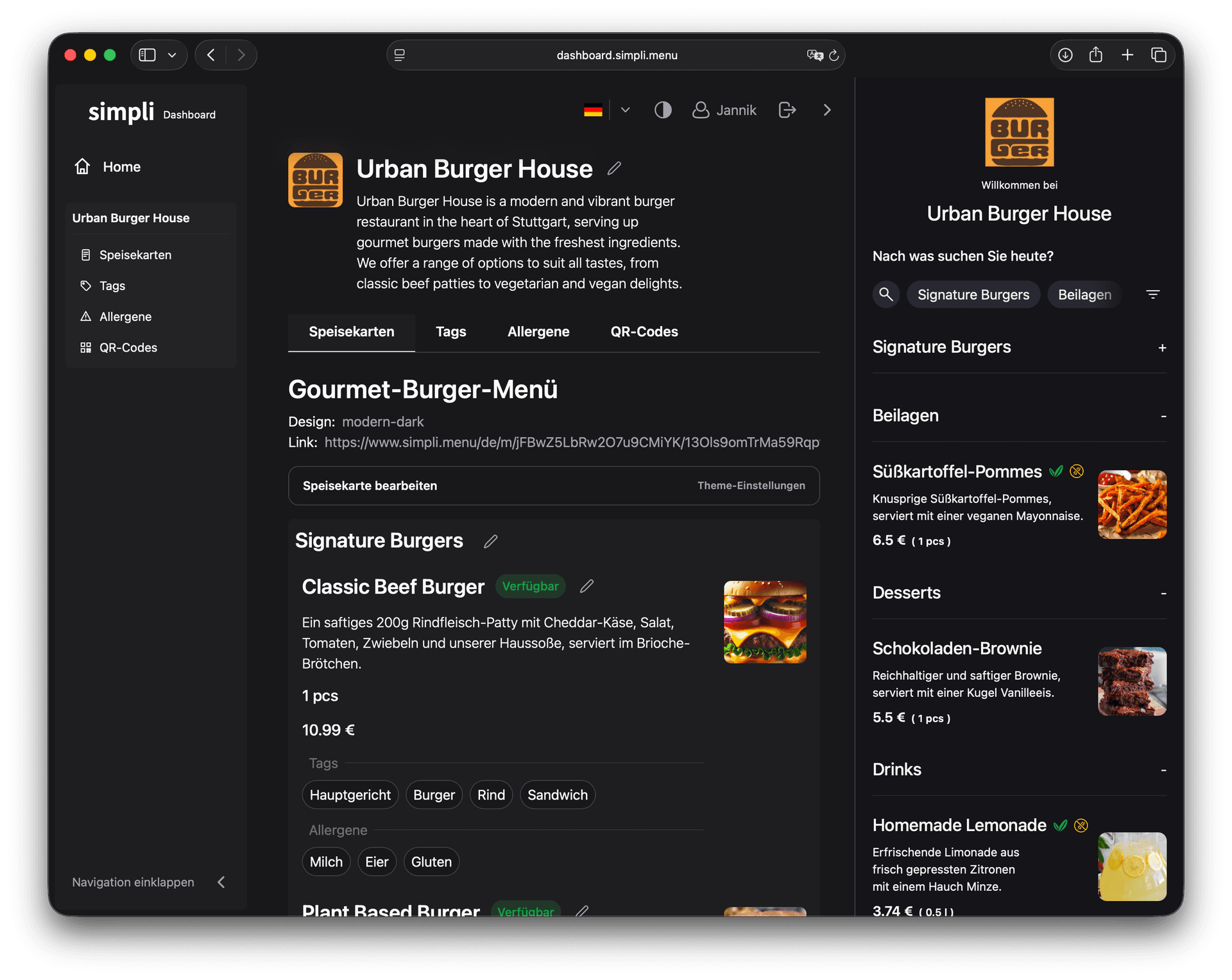Reload the page
Image resolution: width=1232 pixels, height=980 pixels.
[834, 55]
